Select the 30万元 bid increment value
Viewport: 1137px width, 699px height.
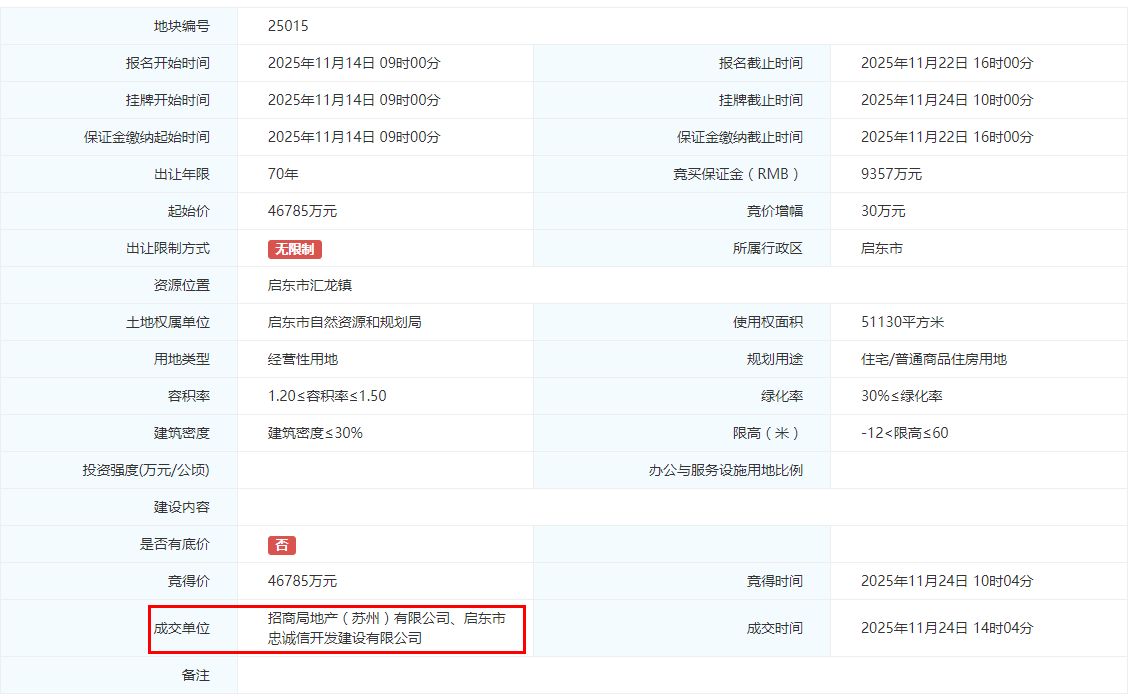click(x=883, y=211)
